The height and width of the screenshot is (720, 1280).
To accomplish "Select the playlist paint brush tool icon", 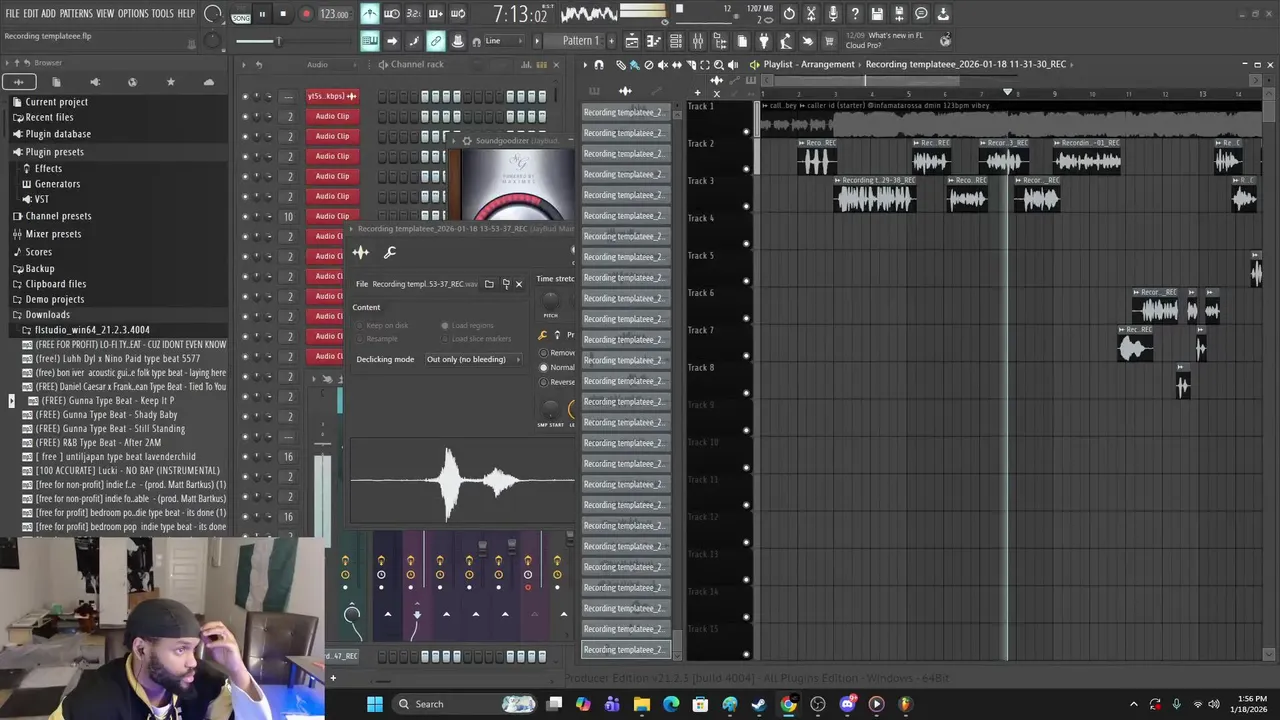I will (x=634, y=64).
